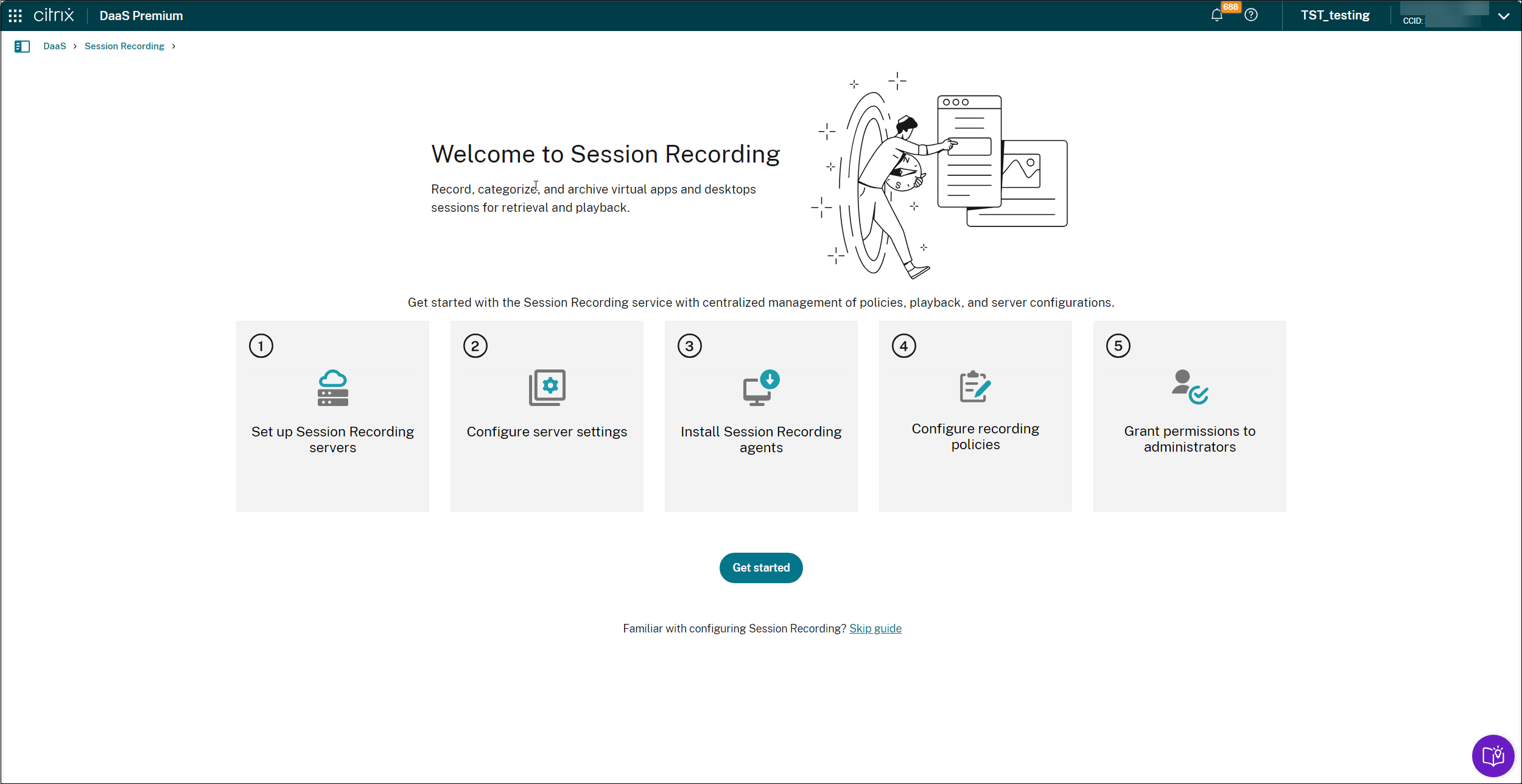Select the Grant permissions to administrators icon
1522x784 pixels.
click(1188, 388)
